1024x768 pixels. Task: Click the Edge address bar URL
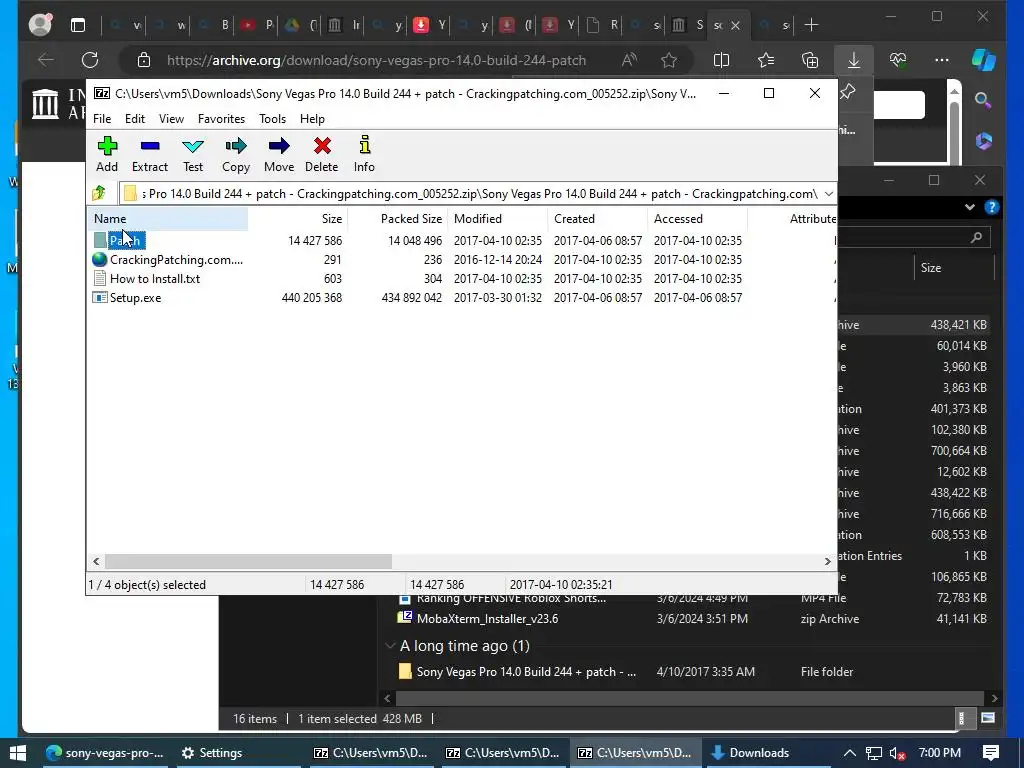[x=376, y=60]
